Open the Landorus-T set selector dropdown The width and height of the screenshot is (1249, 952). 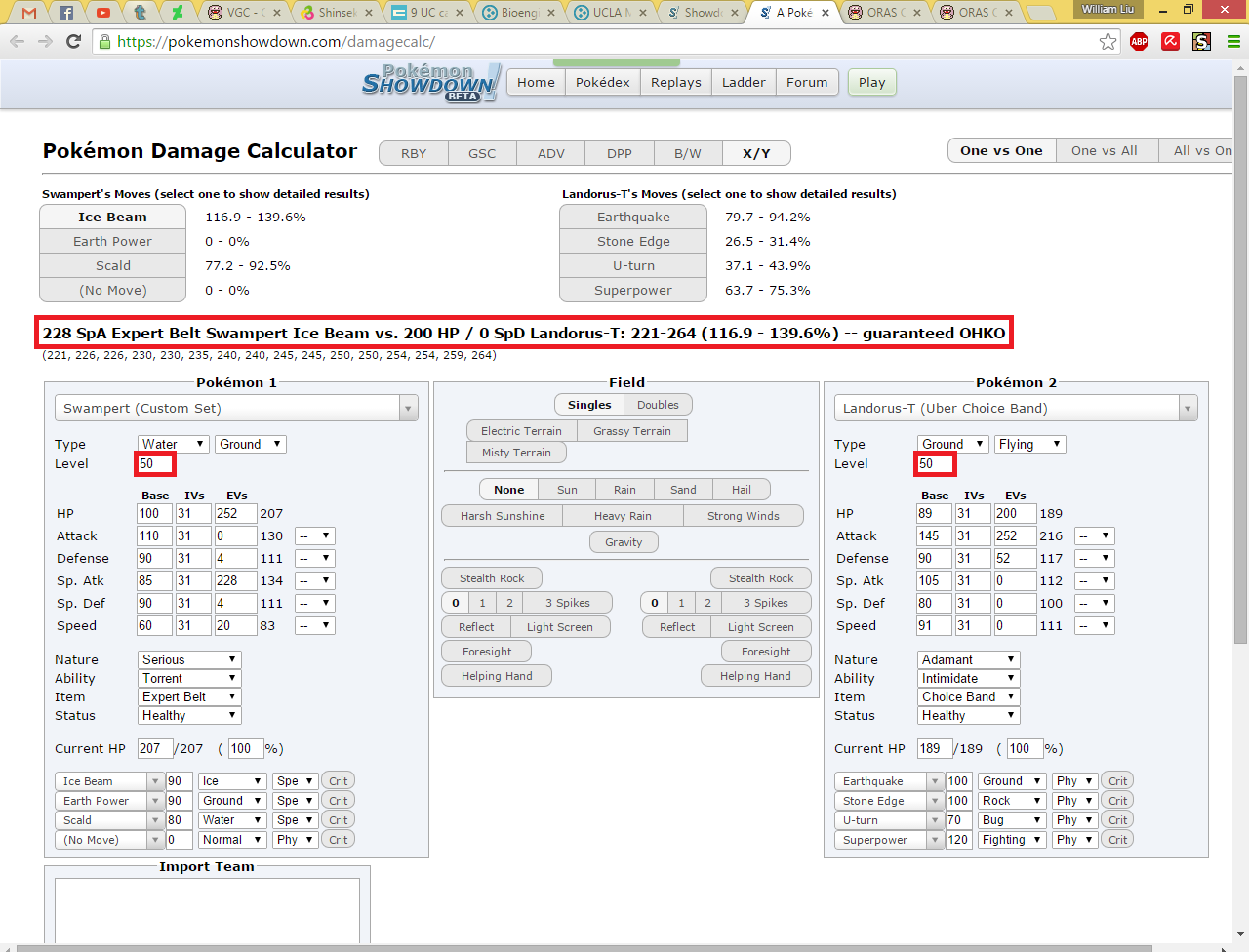click(1016, 408)
